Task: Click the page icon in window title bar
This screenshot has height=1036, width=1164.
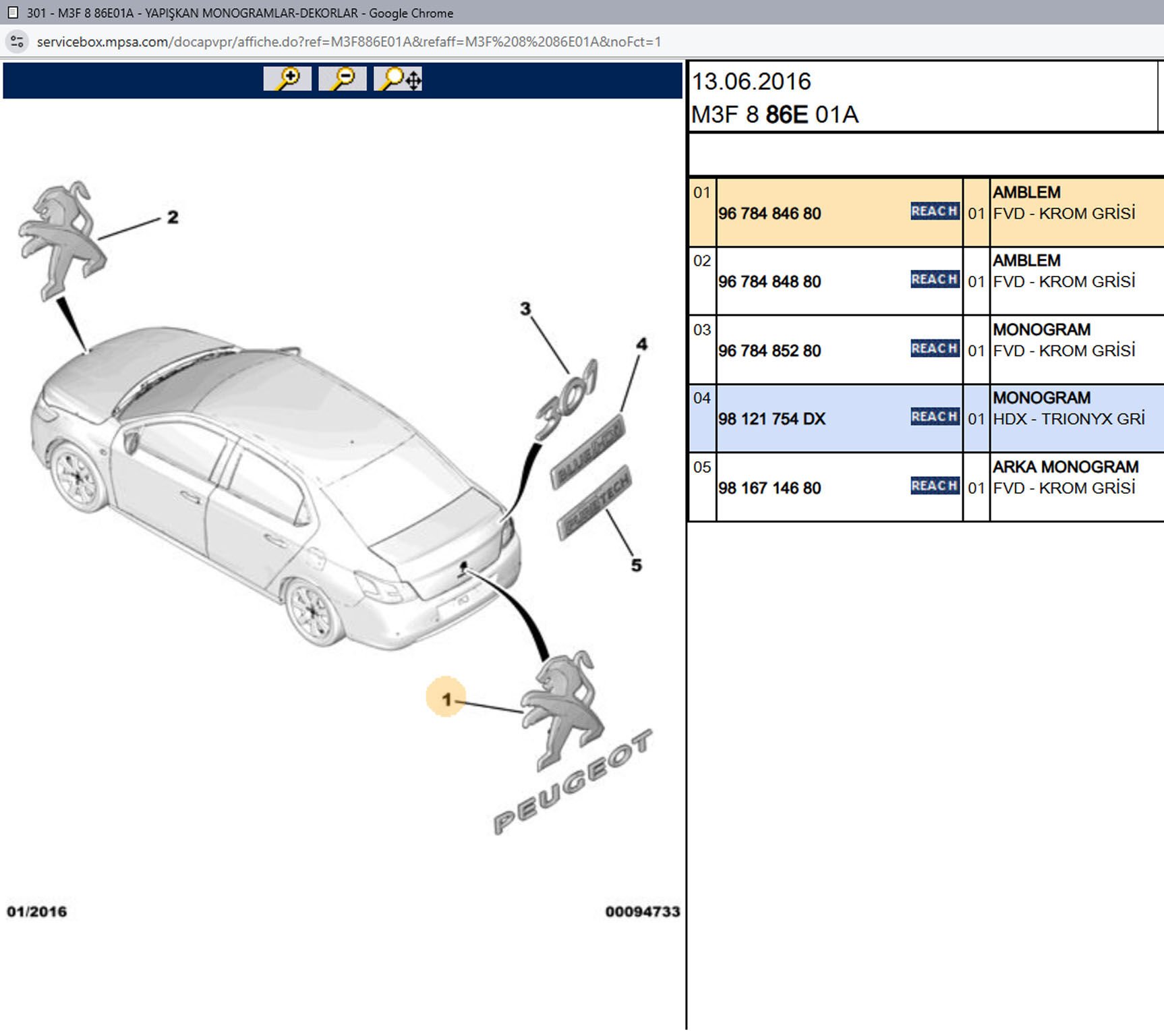Action: 13,13
